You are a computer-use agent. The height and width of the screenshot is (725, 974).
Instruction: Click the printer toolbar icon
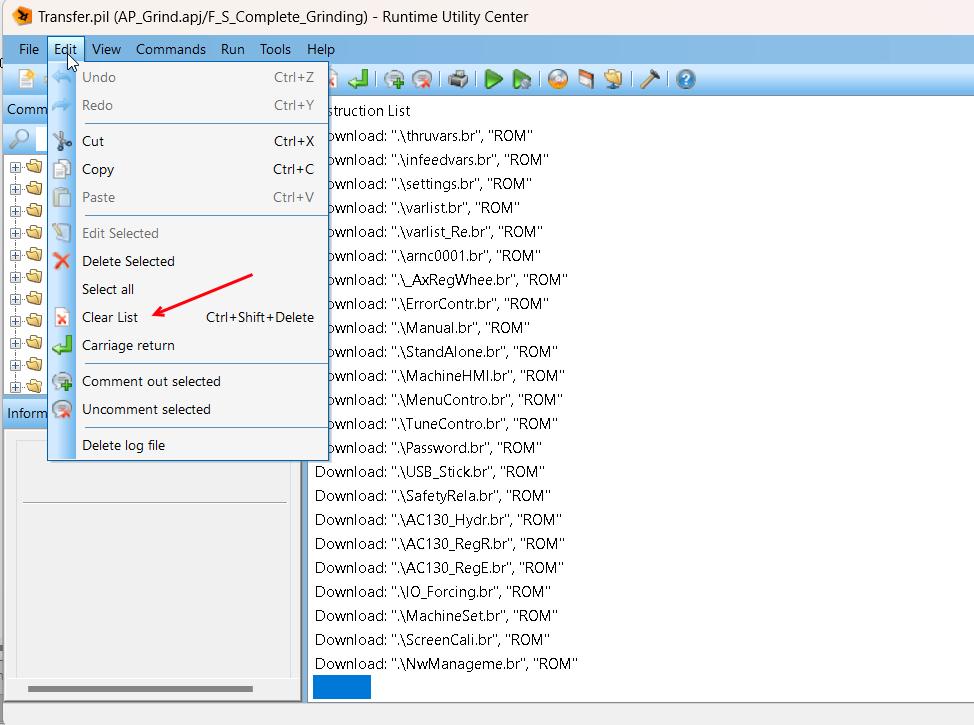[458, 79]
